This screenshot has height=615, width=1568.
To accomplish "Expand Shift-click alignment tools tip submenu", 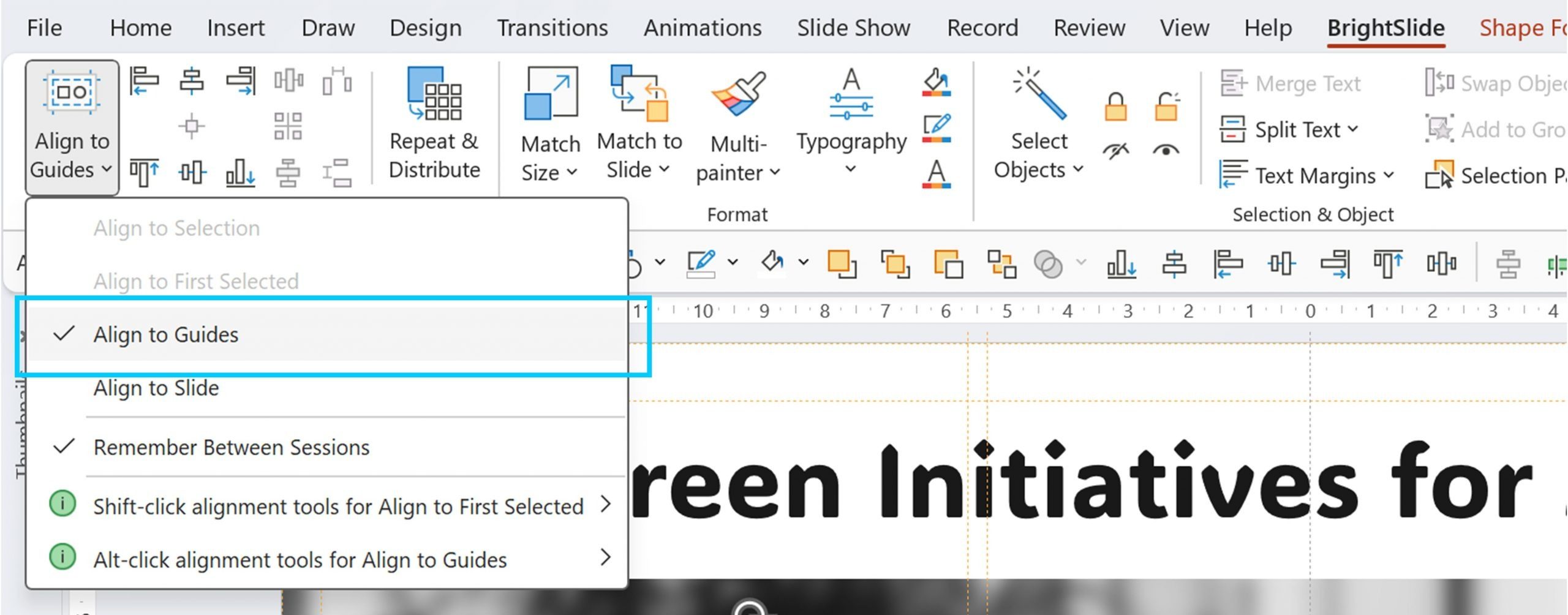I will [337, 506].
